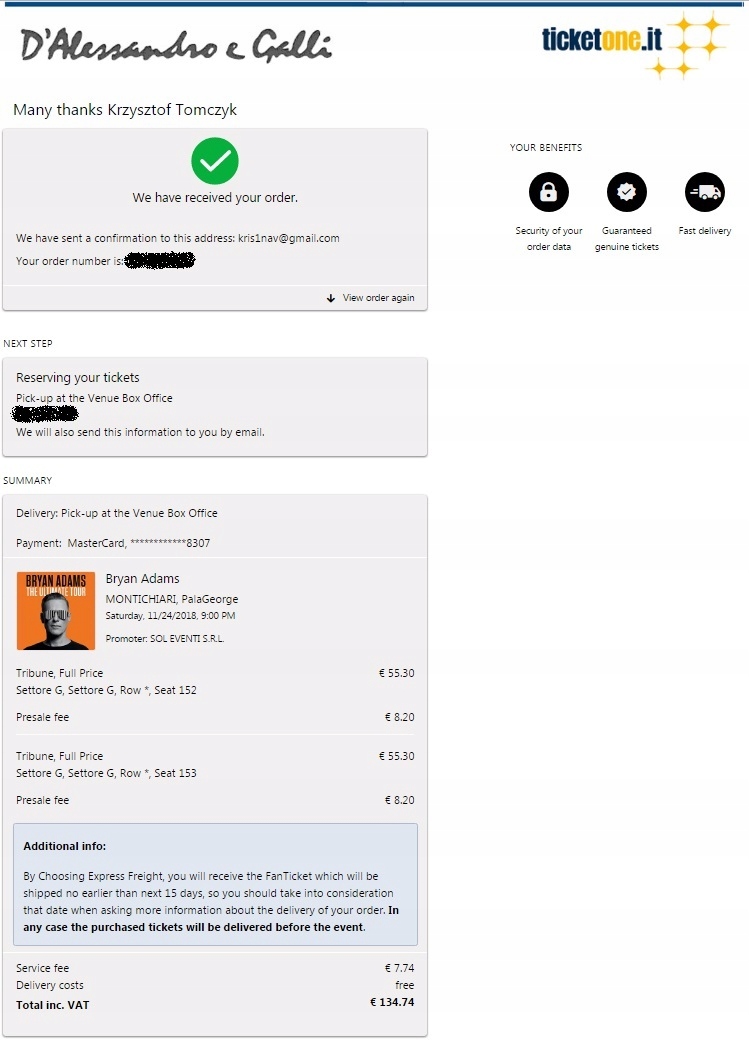The image size is (749, 1042).
Task: Click the Total inc. VAT amount
Action: pyautogui.click(x=392, y=1002)
